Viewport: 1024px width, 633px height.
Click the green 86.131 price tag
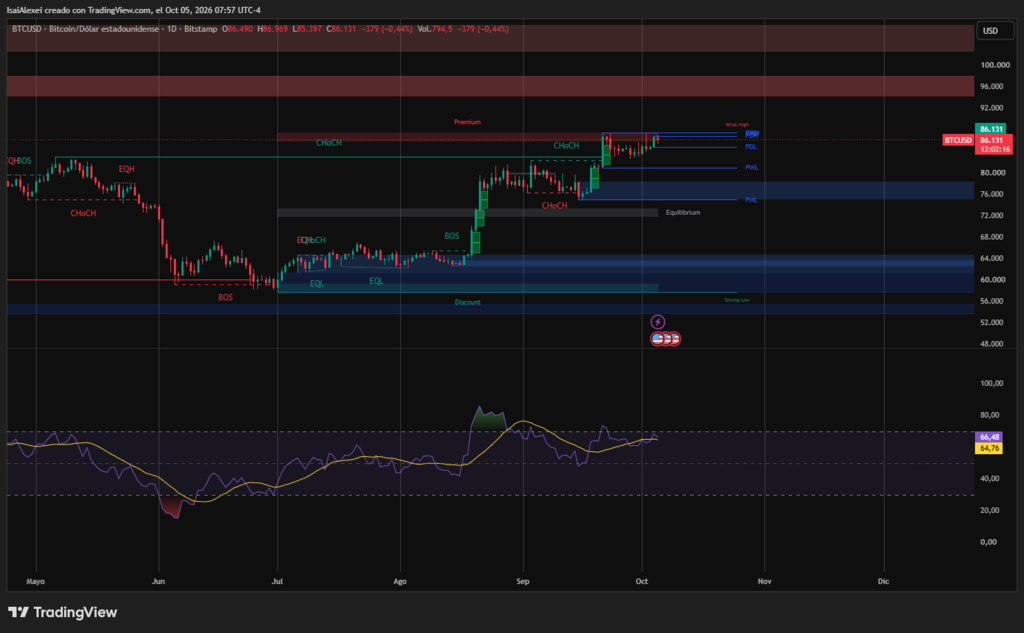[991, 129]
